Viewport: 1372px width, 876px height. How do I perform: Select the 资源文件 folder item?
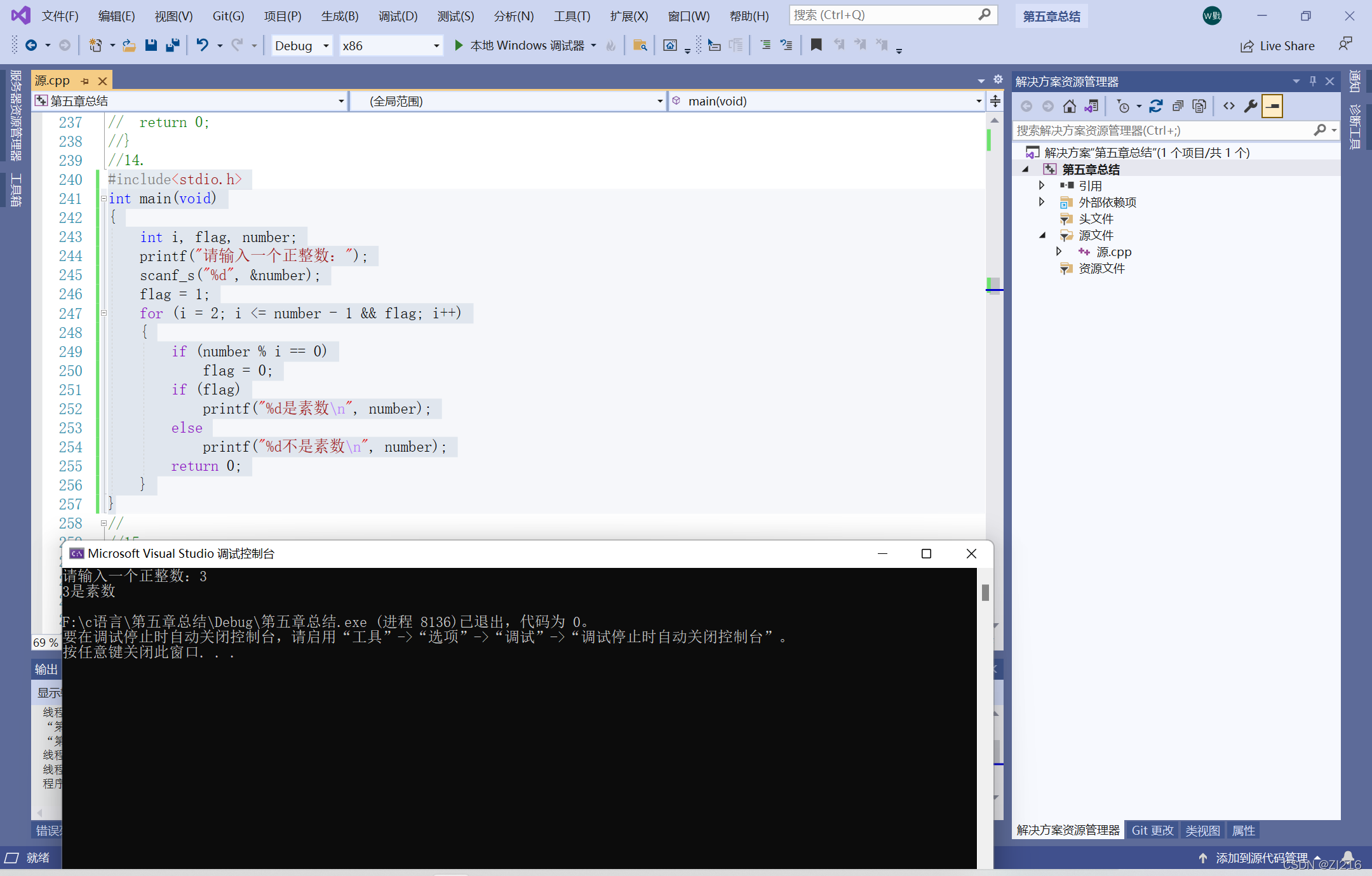pos(1101,268)
